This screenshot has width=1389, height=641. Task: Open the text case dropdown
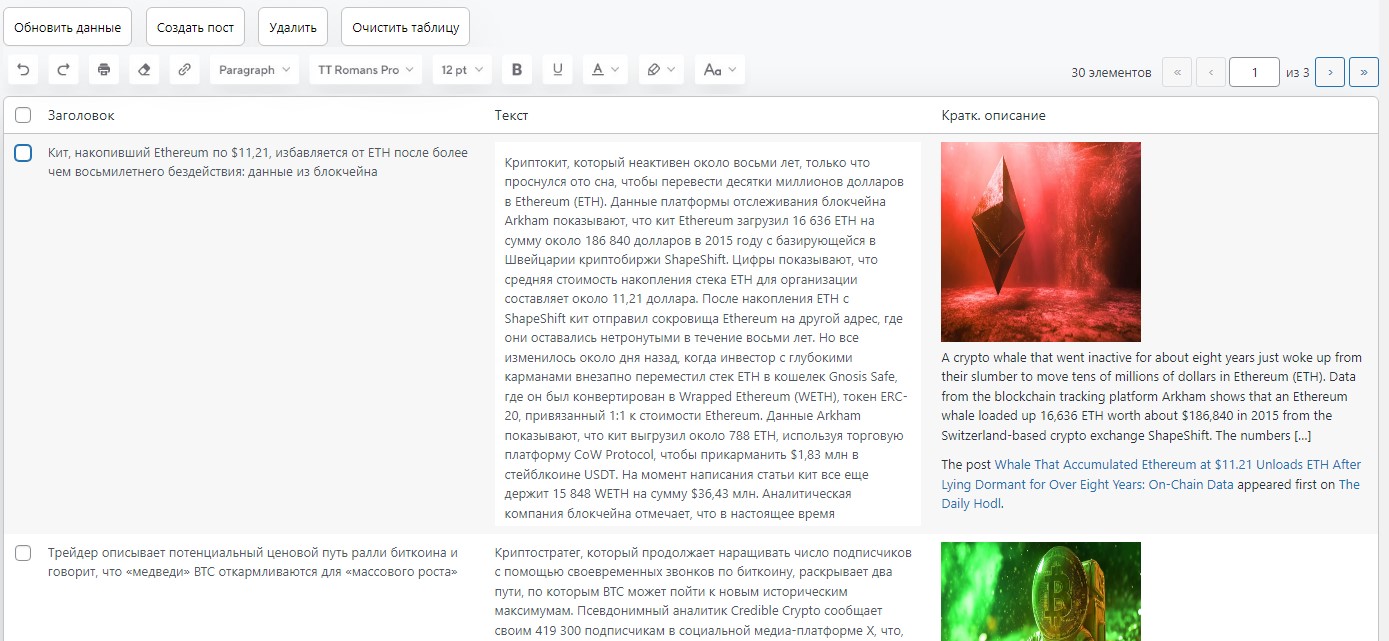[x=720, y=70]
